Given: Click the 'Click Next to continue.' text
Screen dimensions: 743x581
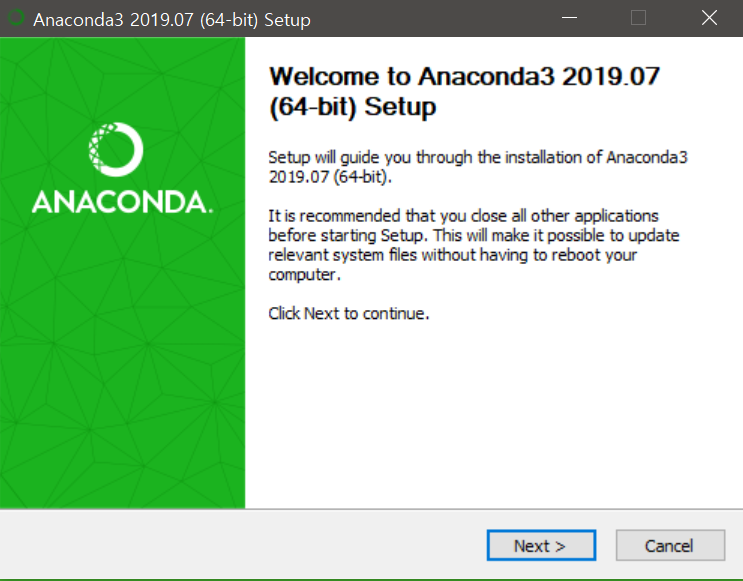Looking at the screenshot, I should coord(349,313).
